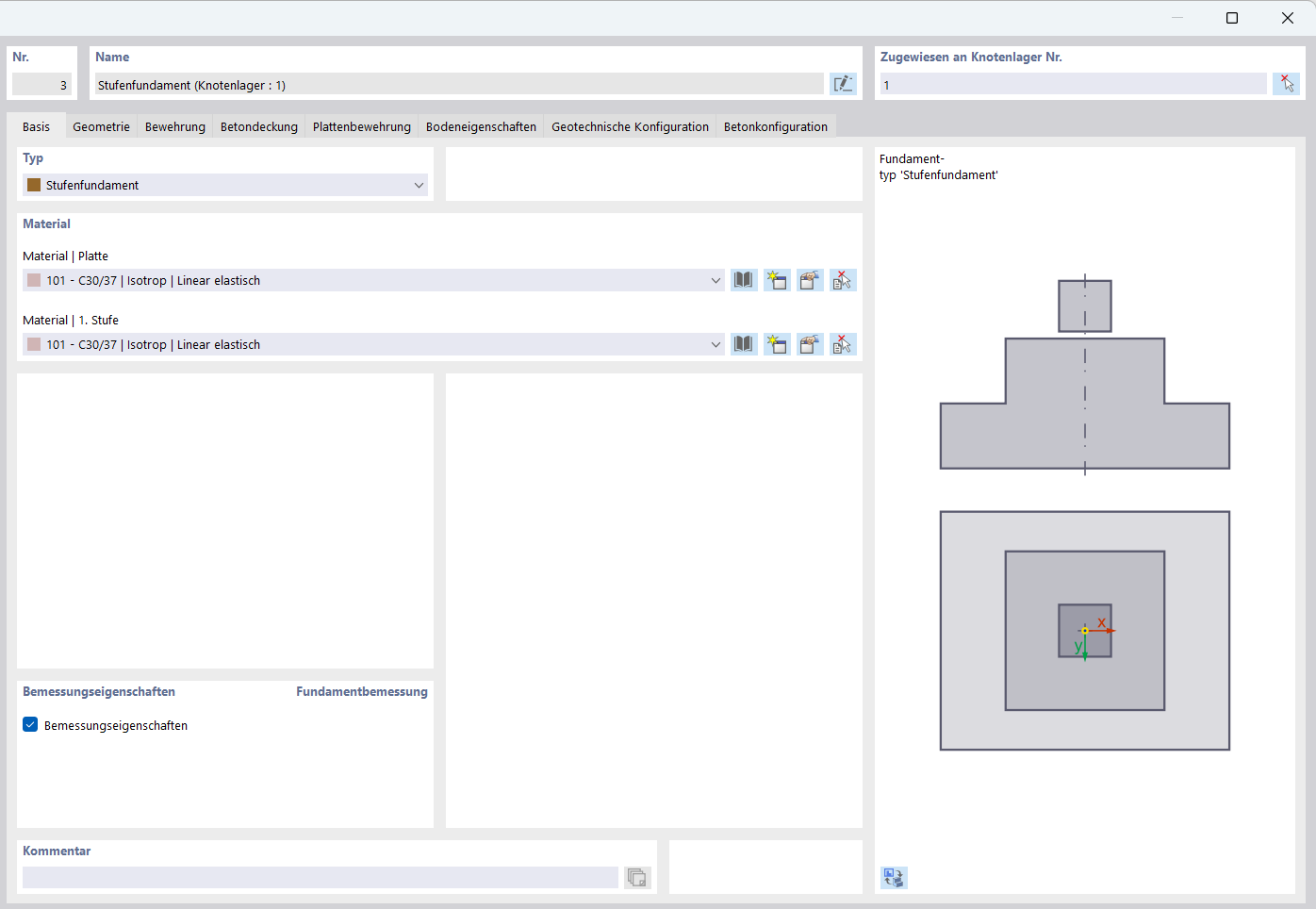Viewport: 1316px width, 909px height.
Task: Edit selected material for Material | 1. Stufe
Action: [810, 344]
